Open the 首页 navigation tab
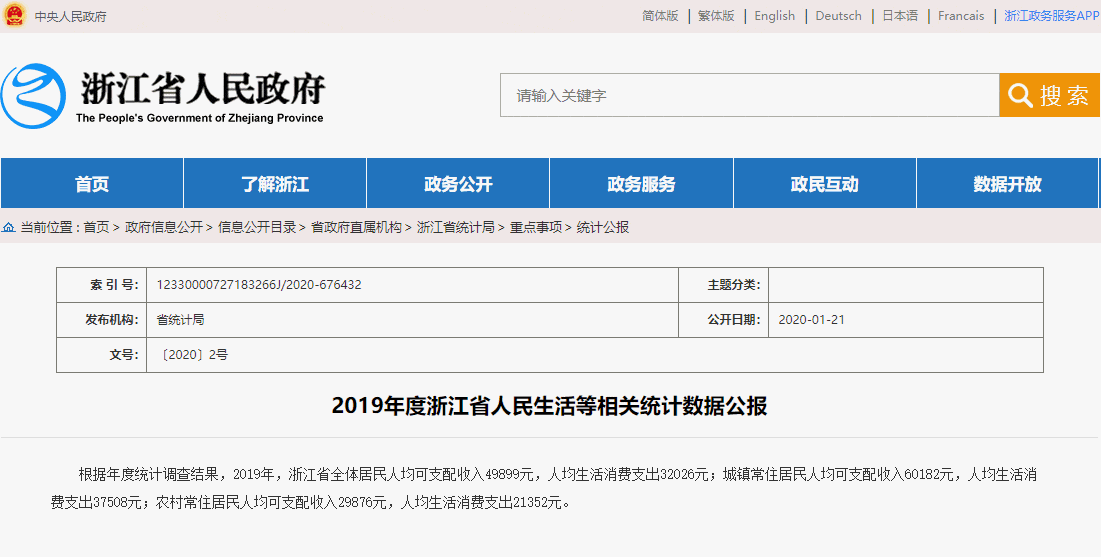 tap(92, 183)
